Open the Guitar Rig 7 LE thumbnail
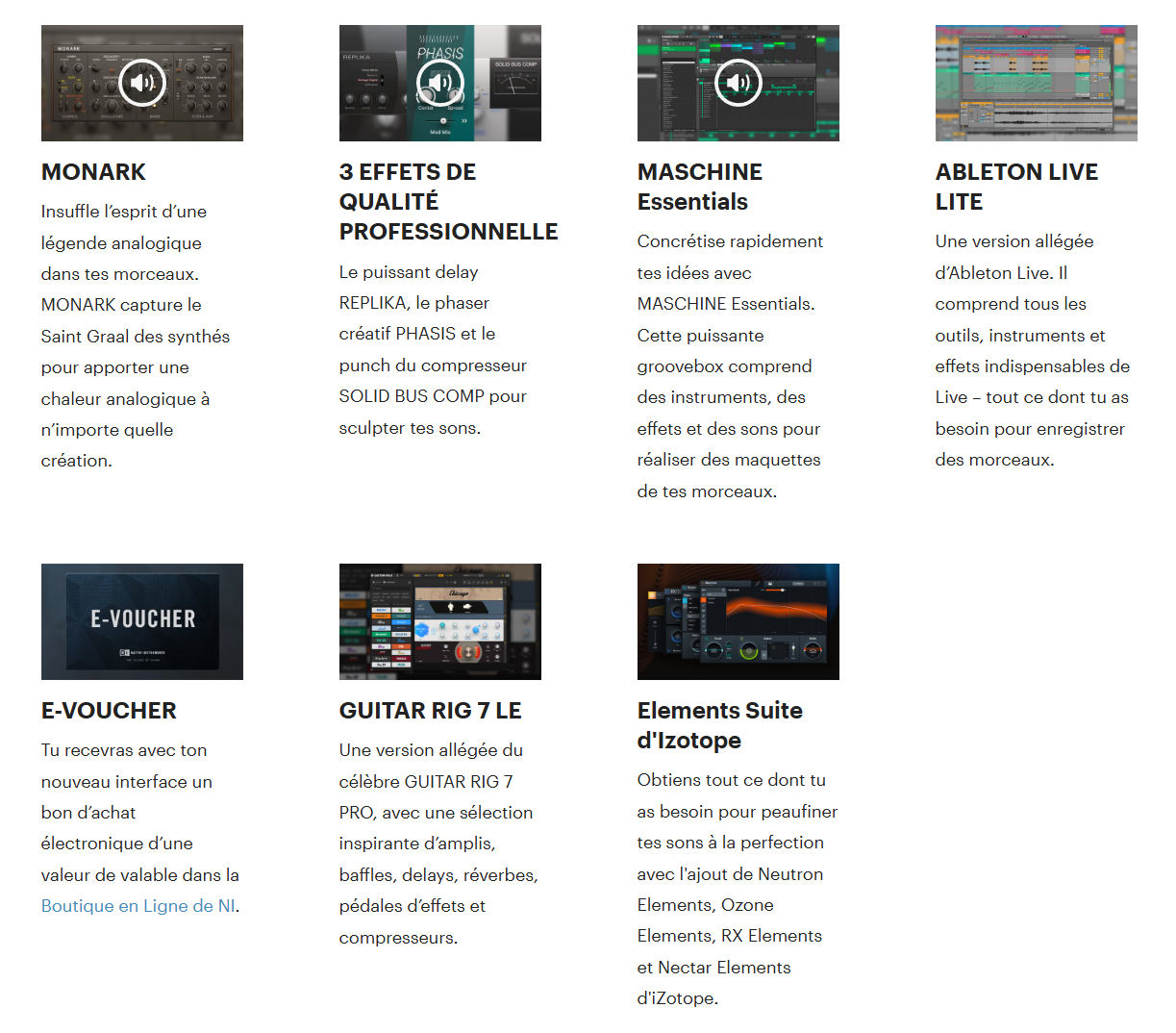The height and width of the screenshot is (1033, 1176). pos(440,621)
